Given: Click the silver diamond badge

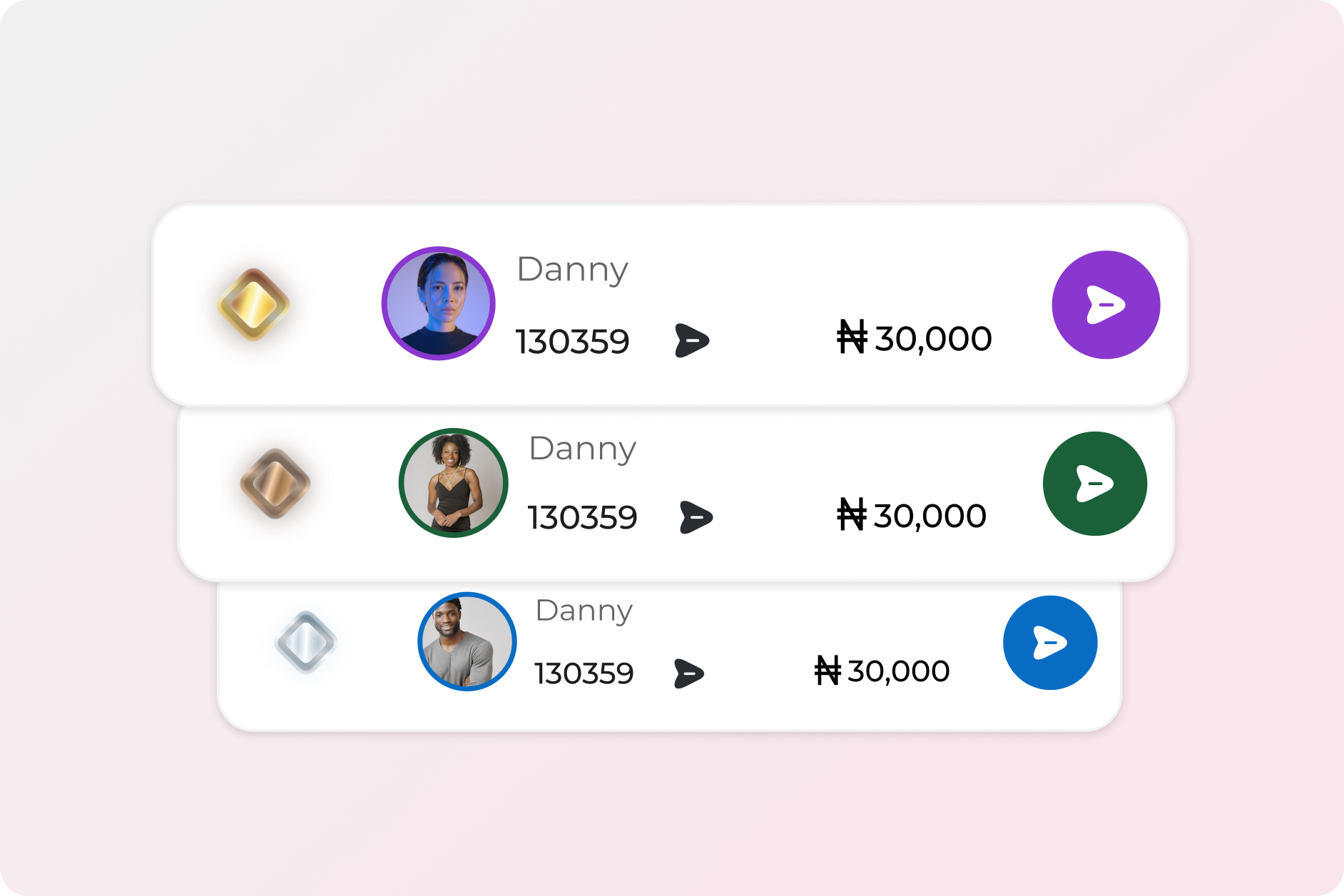Looking at the screenshot, I should coord(305,642).
